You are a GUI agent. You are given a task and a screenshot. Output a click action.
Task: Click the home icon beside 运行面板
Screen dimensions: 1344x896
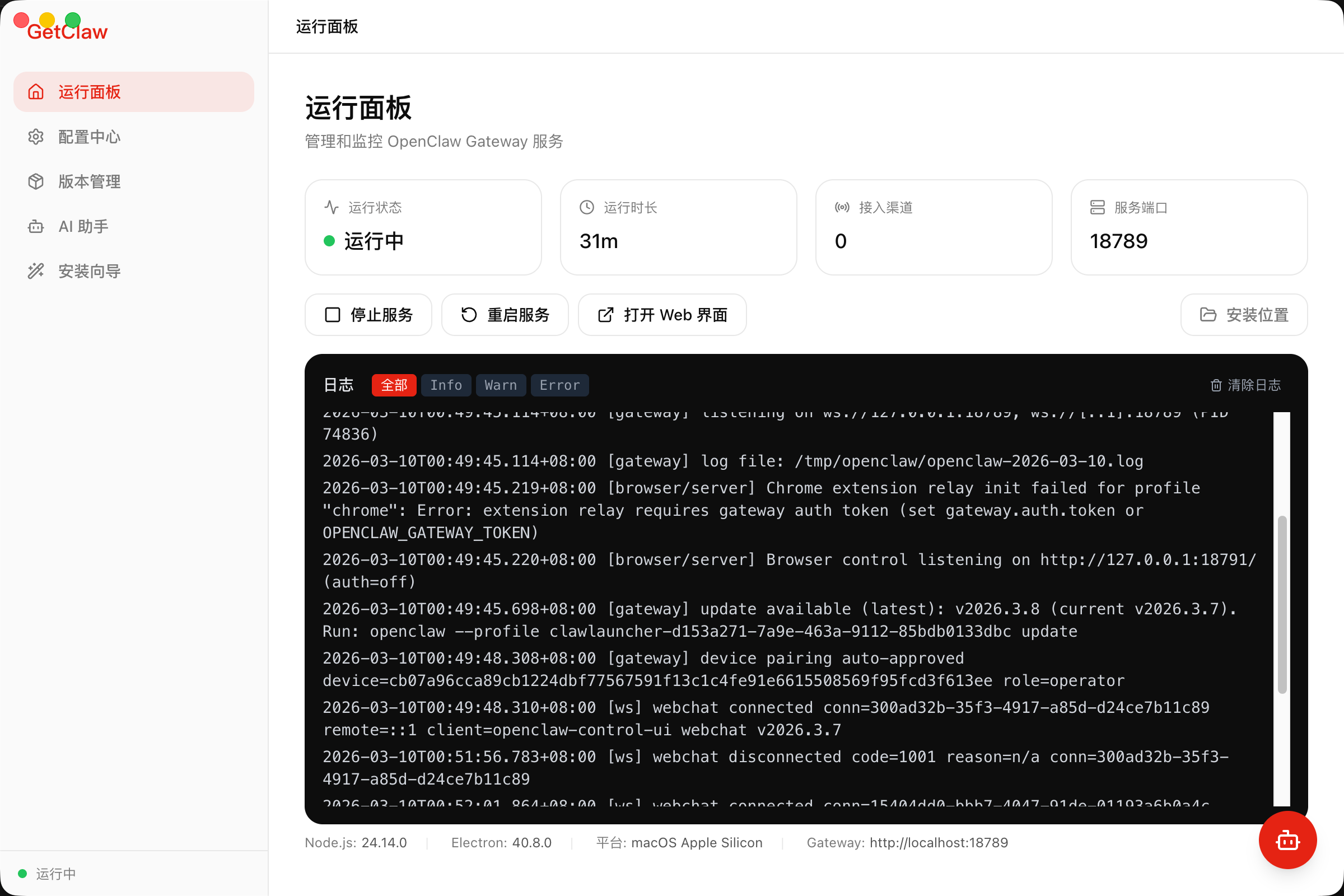click(36, 92)
